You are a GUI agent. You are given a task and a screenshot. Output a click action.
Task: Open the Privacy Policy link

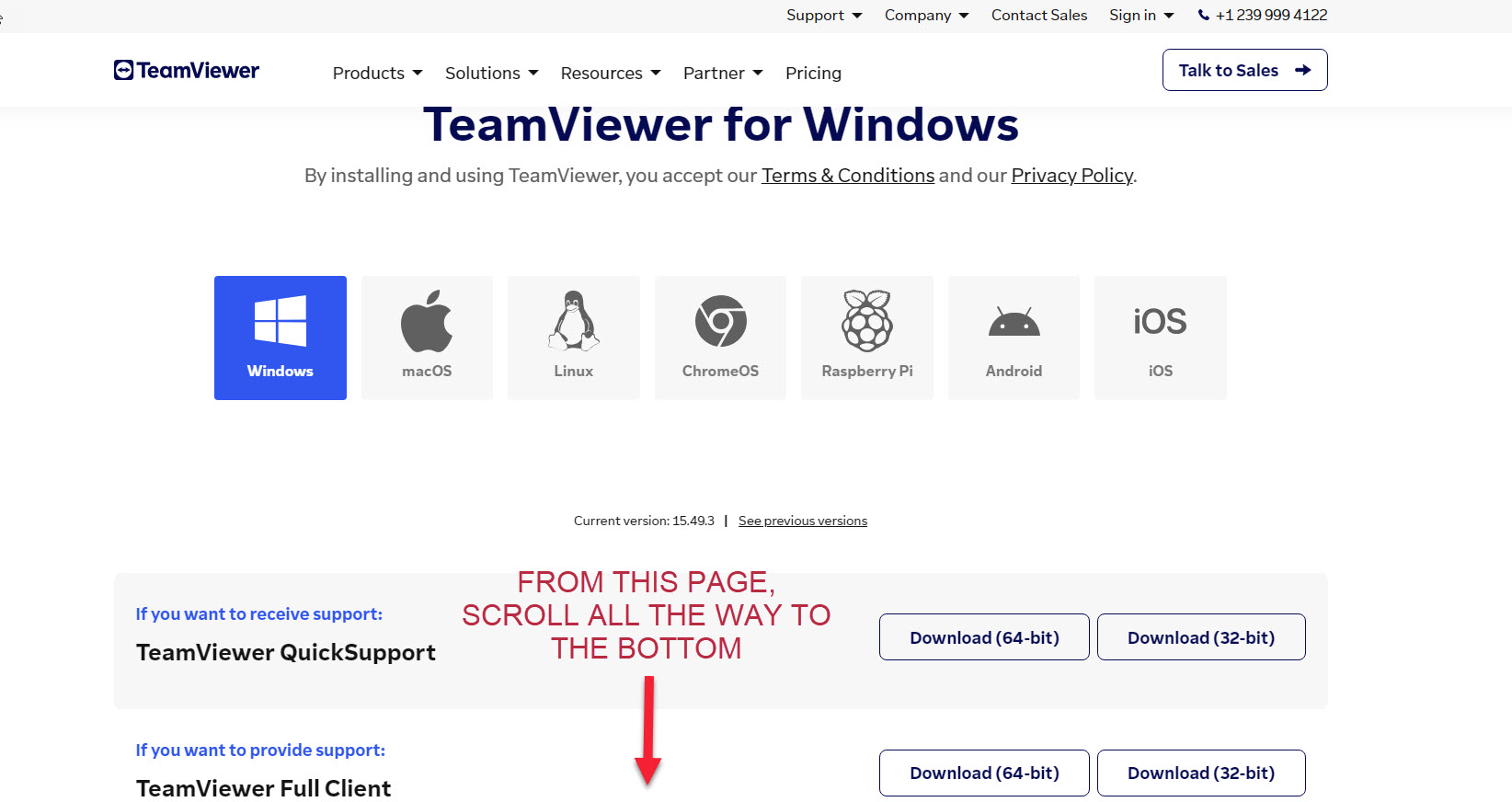pyautogui.click(x=1072, y=175)
